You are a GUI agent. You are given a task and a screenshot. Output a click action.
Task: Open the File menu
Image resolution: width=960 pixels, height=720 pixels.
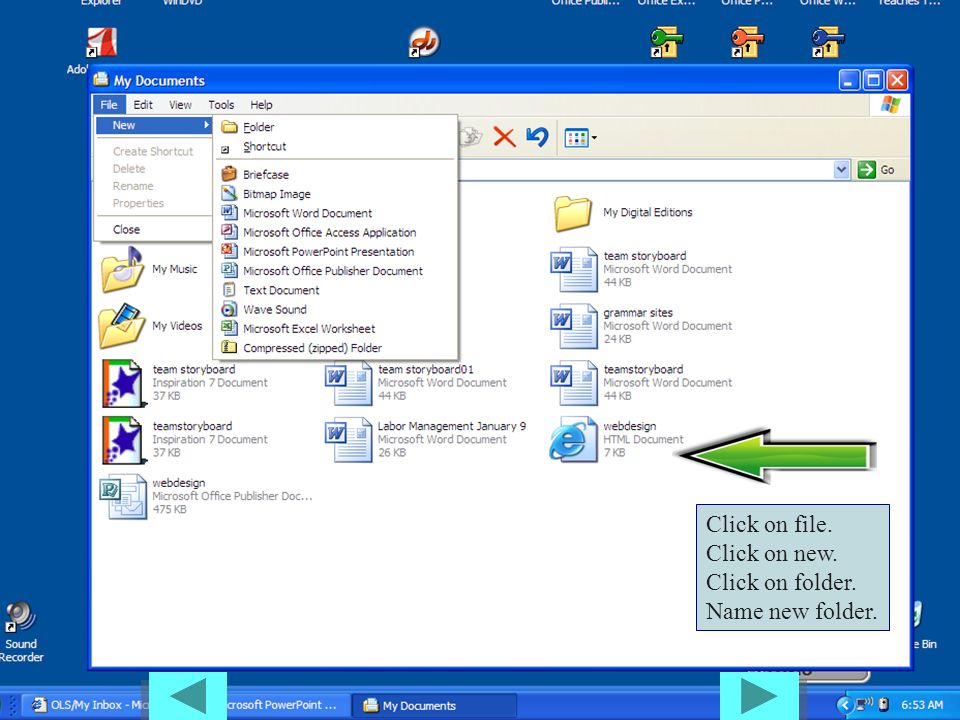coord(109,105)
